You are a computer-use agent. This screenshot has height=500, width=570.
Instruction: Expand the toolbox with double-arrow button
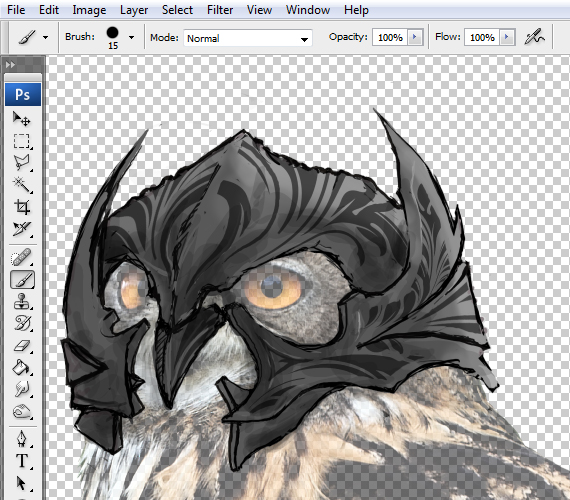coord(10,65)
